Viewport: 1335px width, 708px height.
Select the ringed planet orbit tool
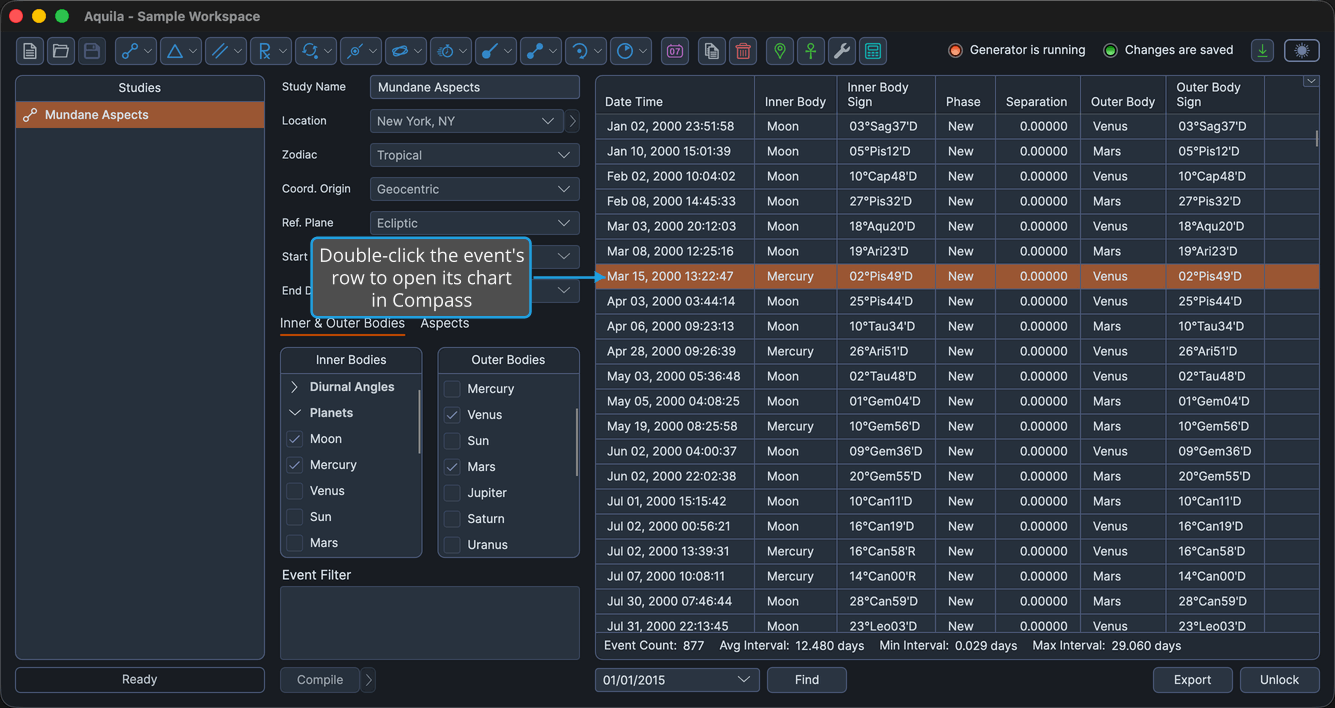click(406, 51)
